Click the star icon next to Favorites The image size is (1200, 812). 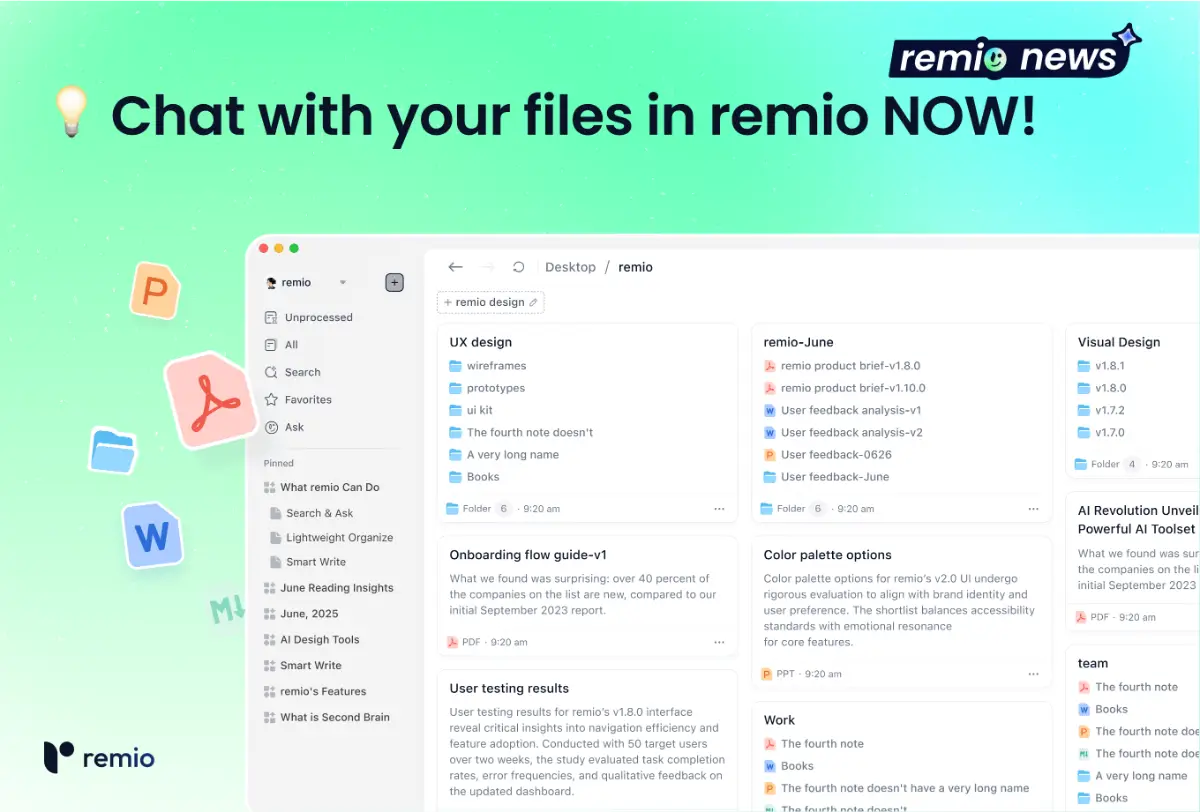(270, 399)
